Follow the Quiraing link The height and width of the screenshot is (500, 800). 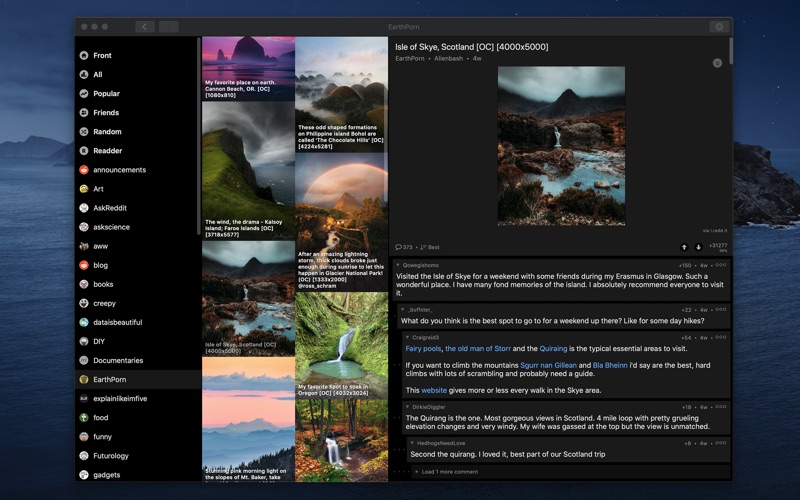pyautogui.click(x=553, y=349)
